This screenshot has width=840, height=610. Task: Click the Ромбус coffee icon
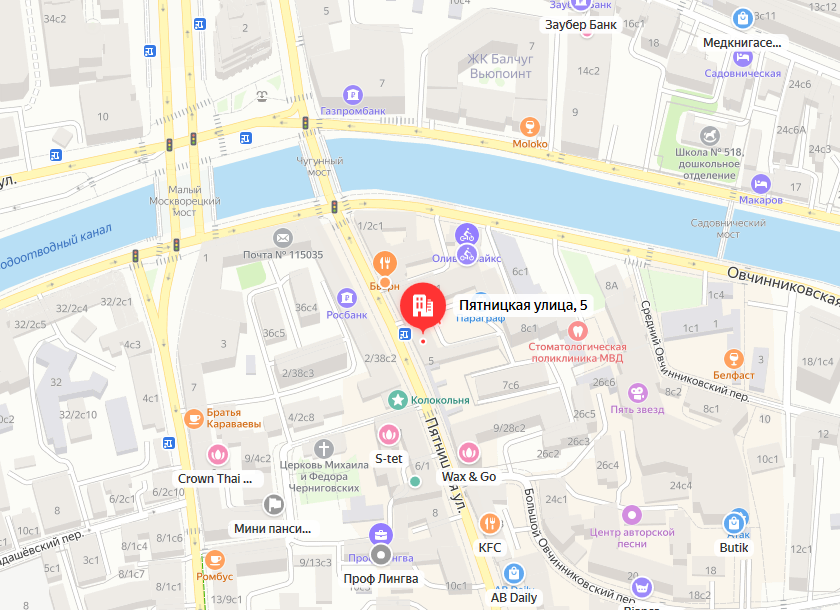pos(215,560)
